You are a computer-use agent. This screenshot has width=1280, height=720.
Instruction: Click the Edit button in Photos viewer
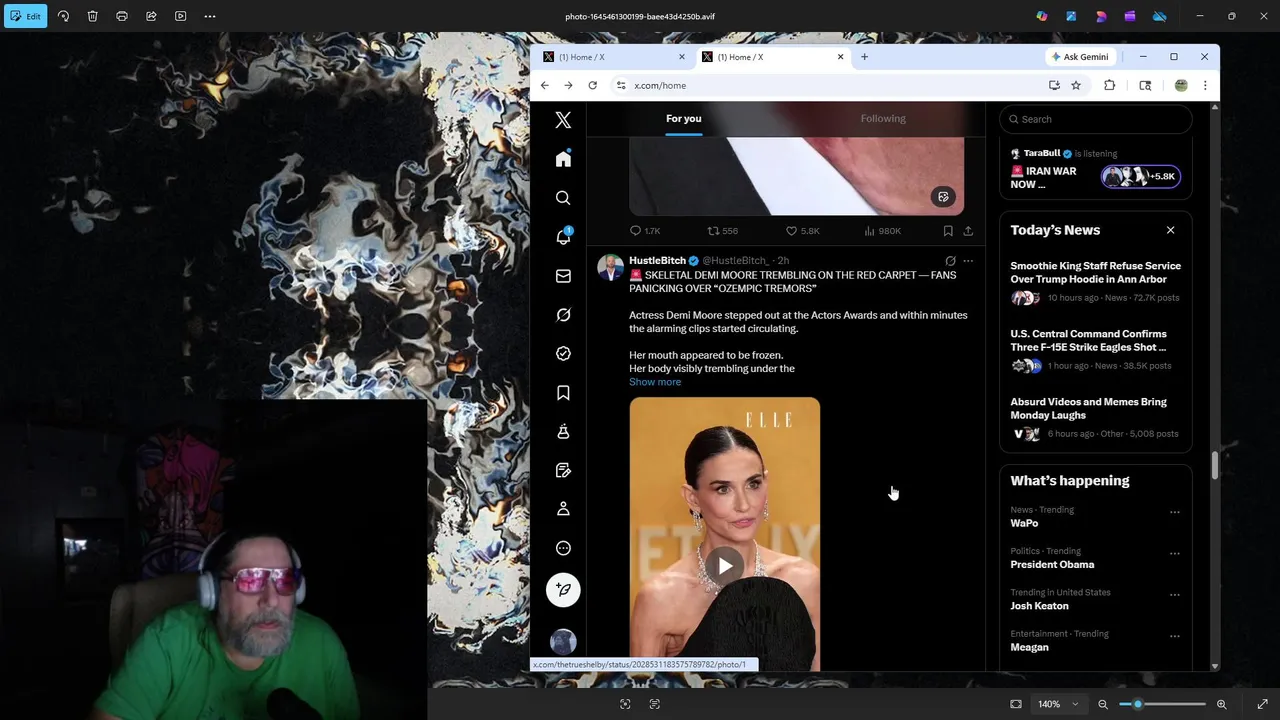point(25,16)
